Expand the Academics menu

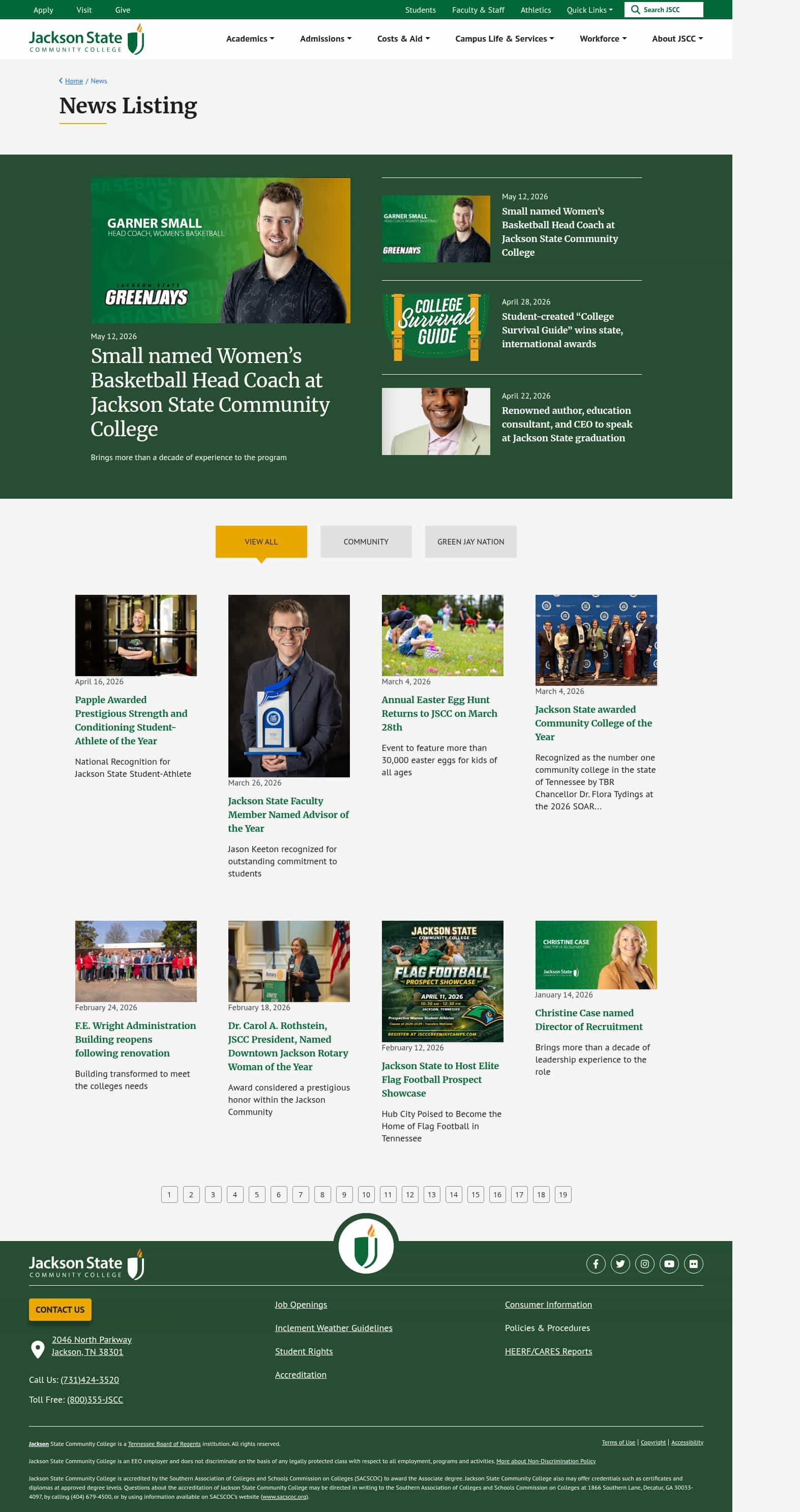coord(250,39)
